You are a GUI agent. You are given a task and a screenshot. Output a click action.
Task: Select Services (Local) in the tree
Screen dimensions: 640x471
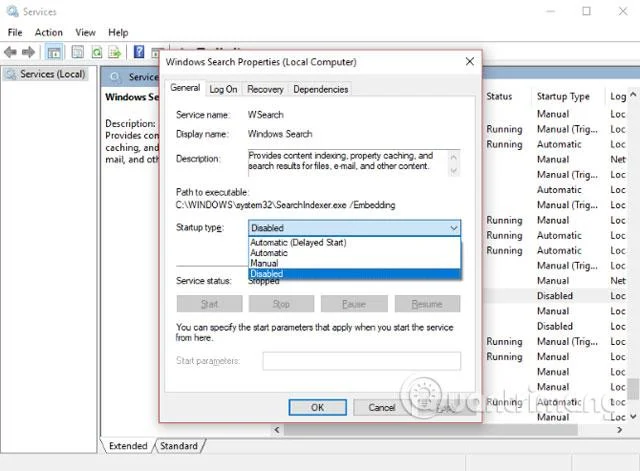(53, 74)
